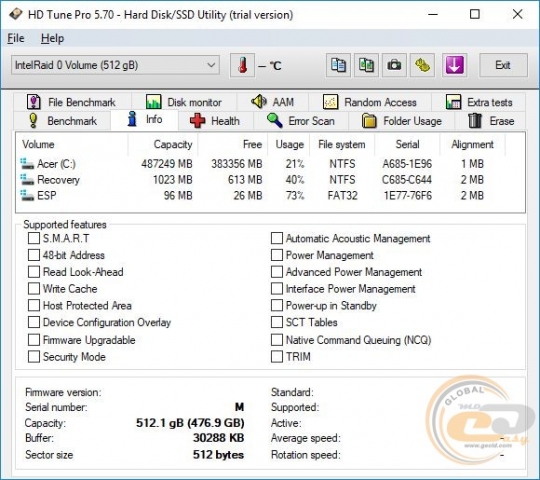Image resolution: width=540 pixels, height=480 pixels.
Task: Click the Exit button
Action: (x=503, y=65)
